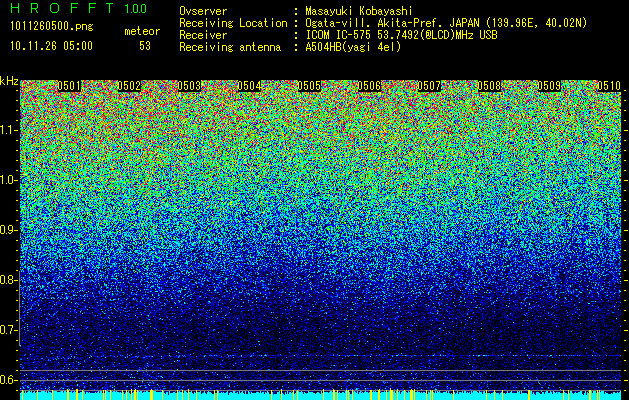Select the 0505 time marker
This screenshot has height=400, width=629.
(309, 86)
